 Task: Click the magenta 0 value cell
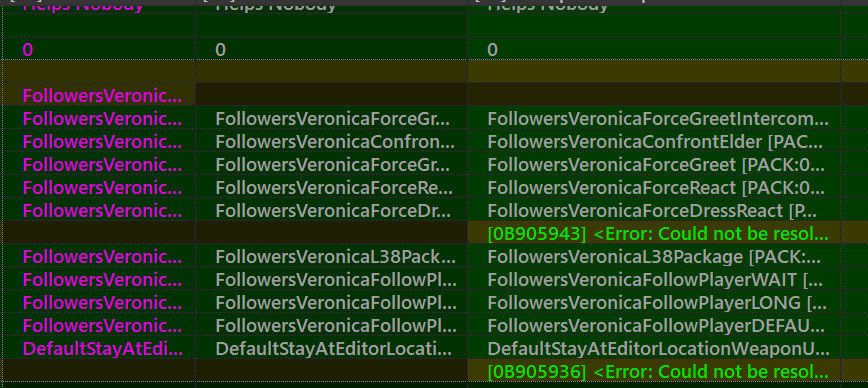pos(99,50)
